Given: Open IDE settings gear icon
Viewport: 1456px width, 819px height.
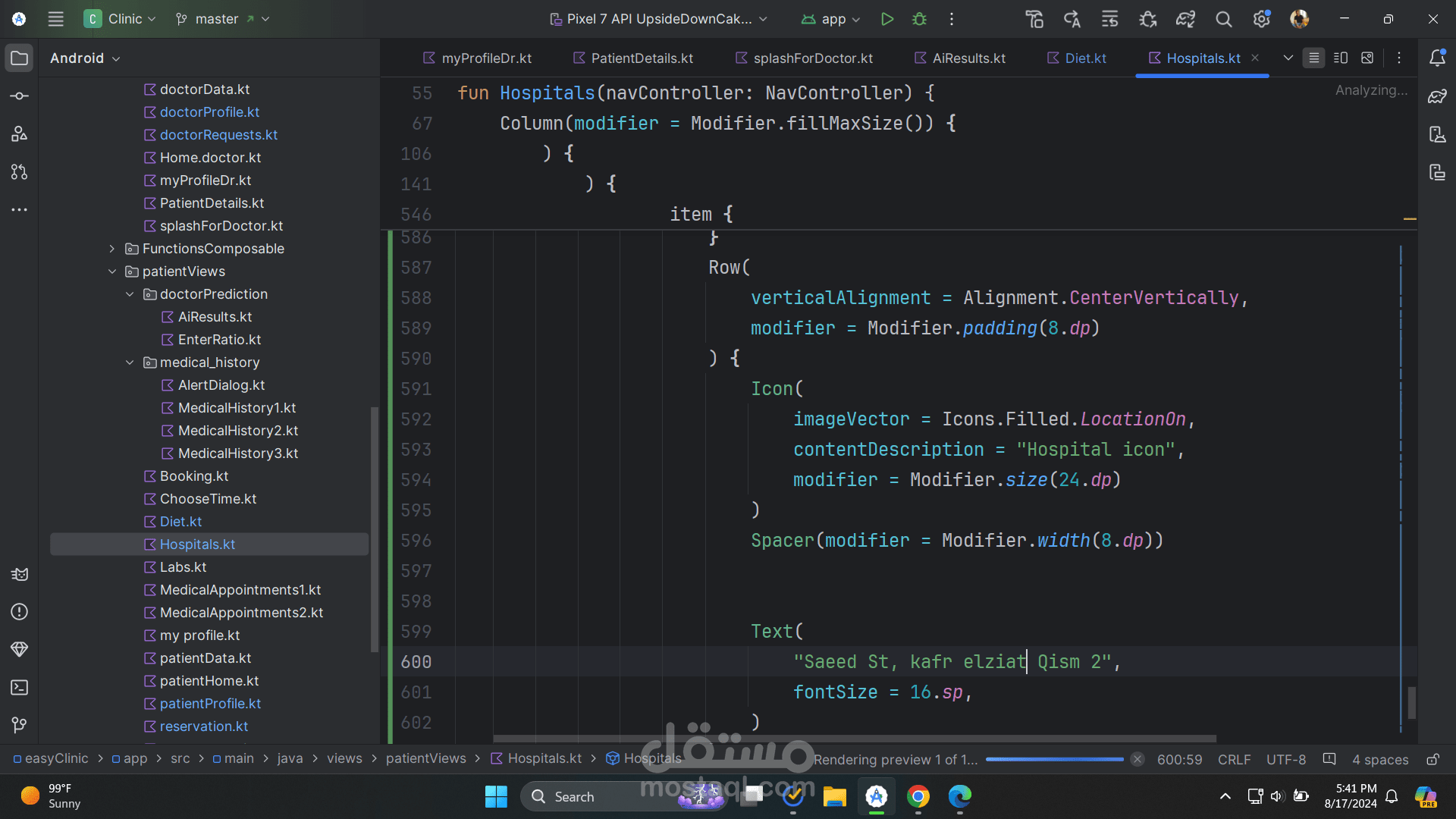Looking at the screenshot, I should [1261, 19].
